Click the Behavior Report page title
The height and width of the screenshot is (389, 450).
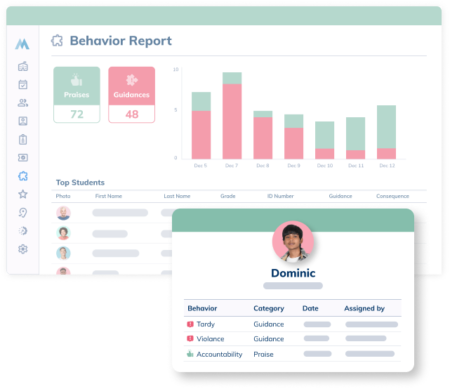pos(121,41)
